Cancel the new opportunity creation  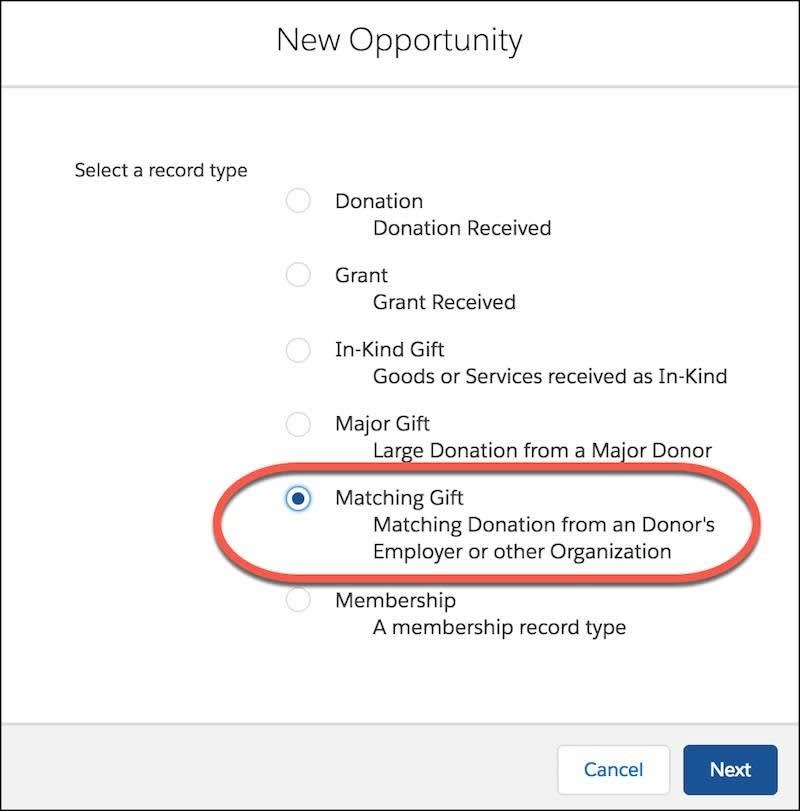click(614, 770)
